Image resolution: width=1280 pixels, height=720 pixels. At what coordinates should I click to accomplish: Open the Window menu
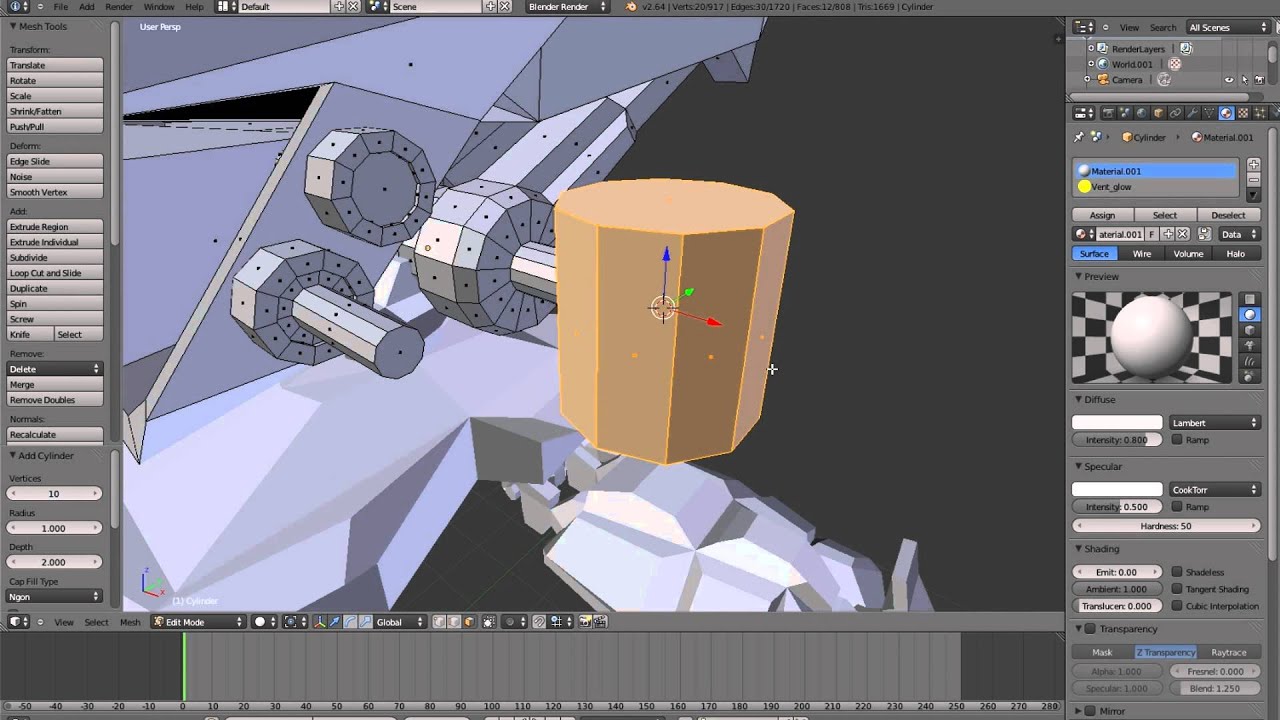coord(158,7)
